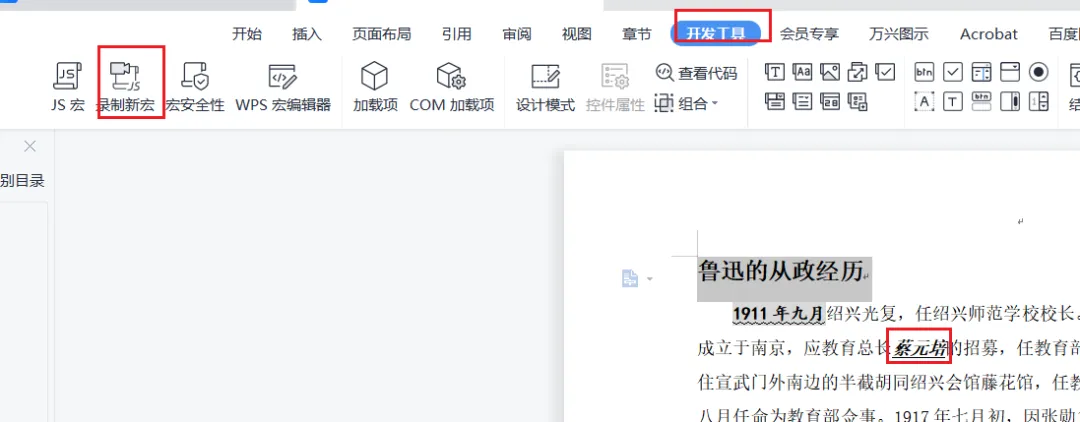
Task: Insert picture content control
Action: pyautogui.click(x=830, y=72)
